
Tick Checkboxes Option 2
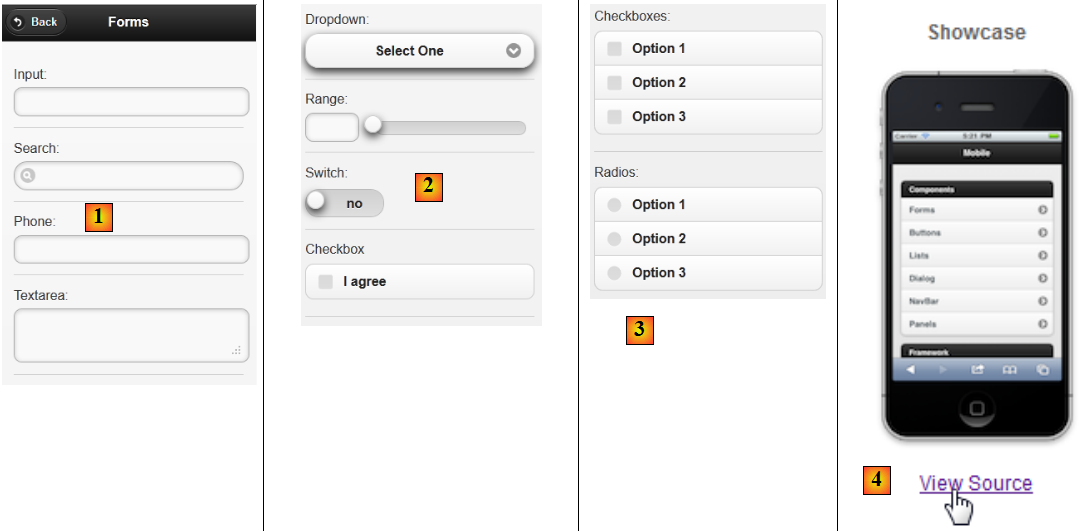614,83
